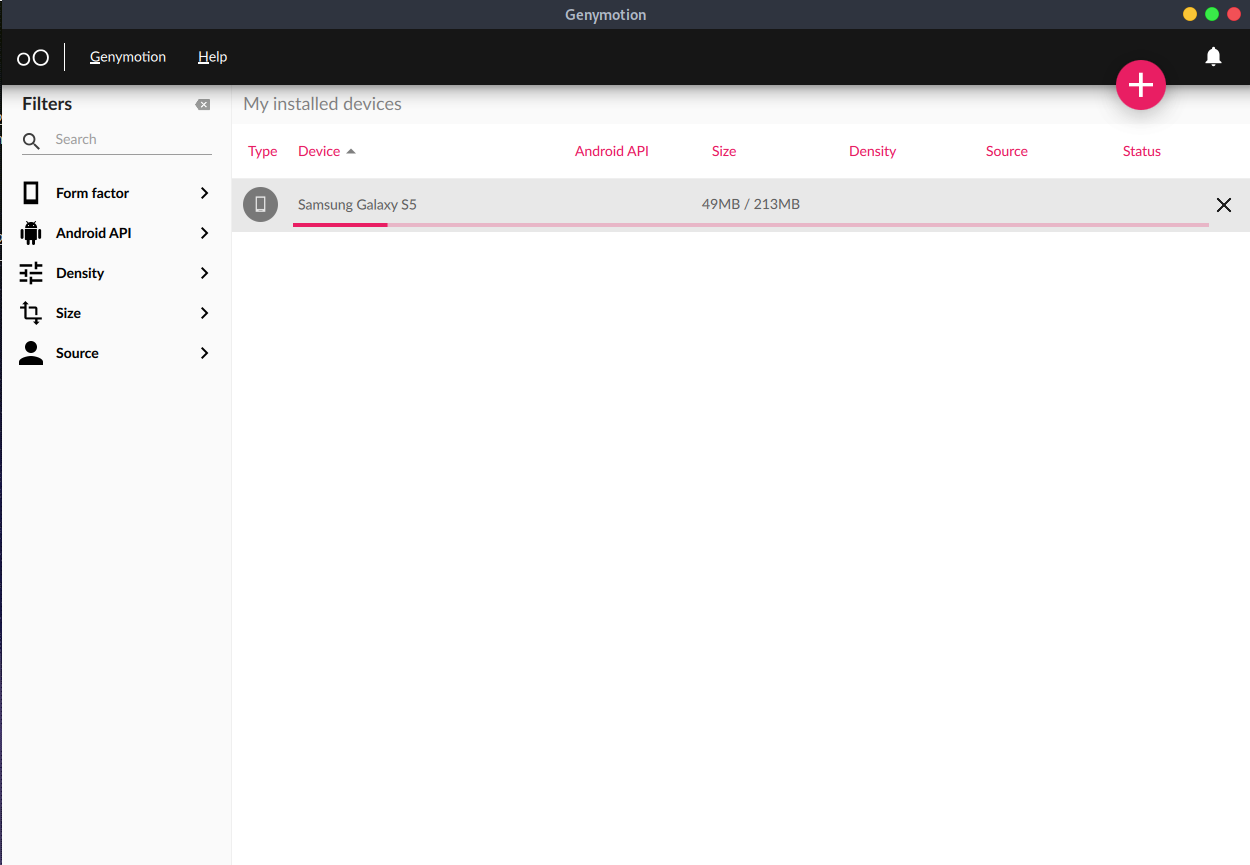Sort by the Source column header
Screen dimensions: 1250x865
[x=1007, y=151]
